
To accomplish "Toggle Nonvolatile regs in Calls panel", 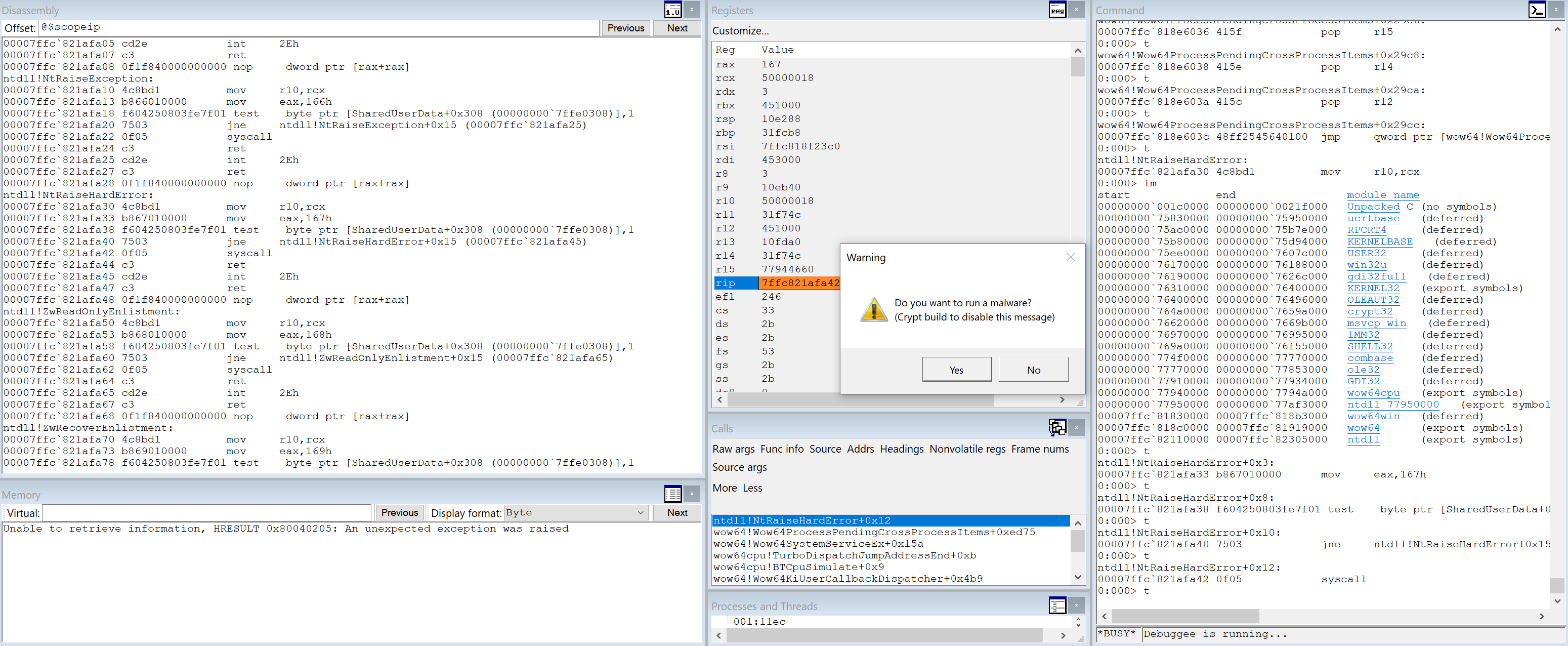I will point(967,449).
